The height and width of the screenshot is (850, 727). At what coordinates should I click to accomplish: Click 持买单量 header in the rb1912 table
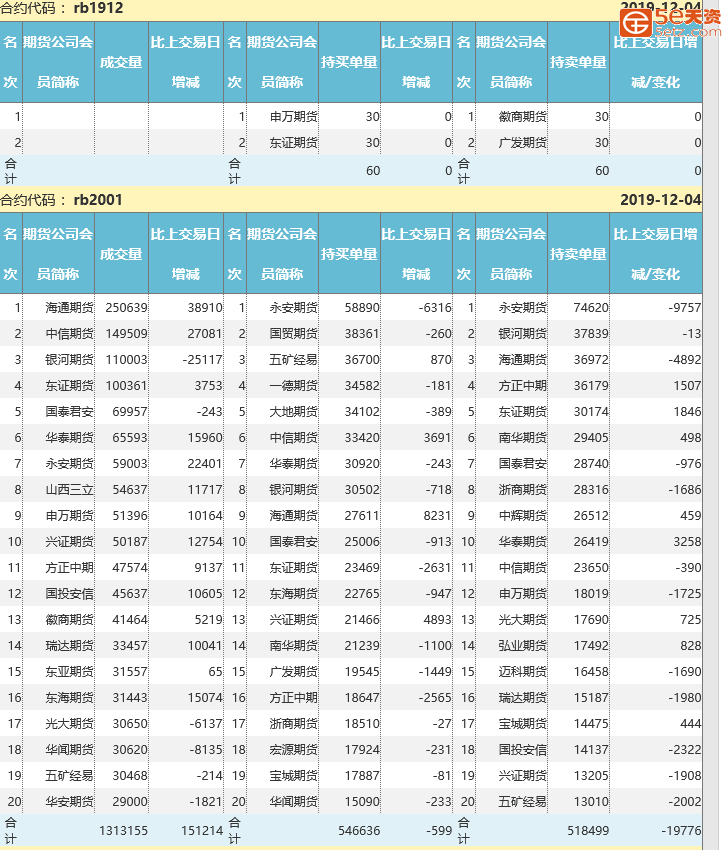pos(349,62)
